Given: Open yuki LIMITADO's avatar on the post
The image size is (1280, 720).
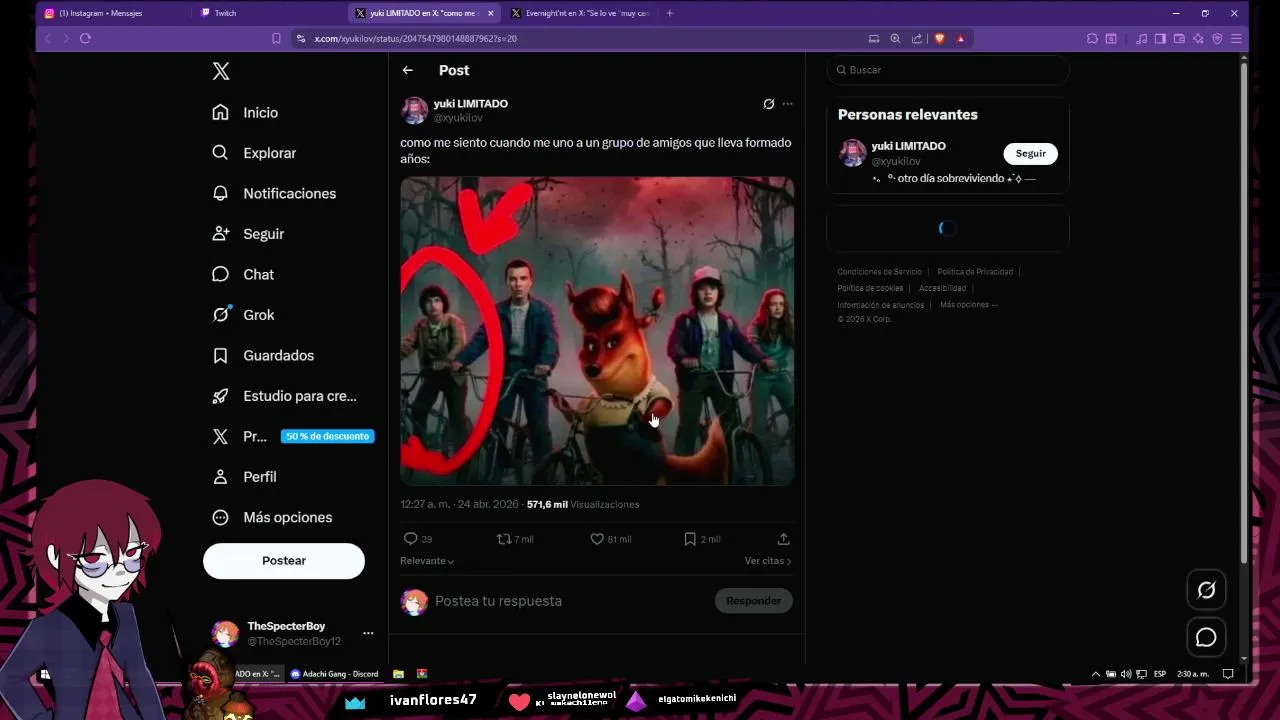Looking at the screenshot, I should click(414, 110).
